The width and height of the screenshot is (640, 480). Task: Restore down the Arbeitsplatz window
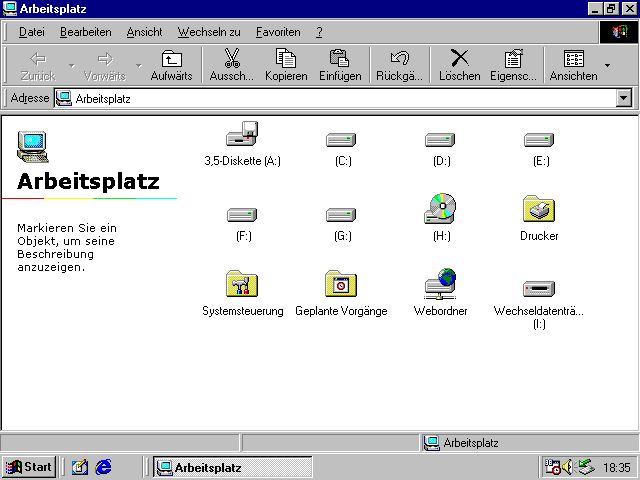611,9
